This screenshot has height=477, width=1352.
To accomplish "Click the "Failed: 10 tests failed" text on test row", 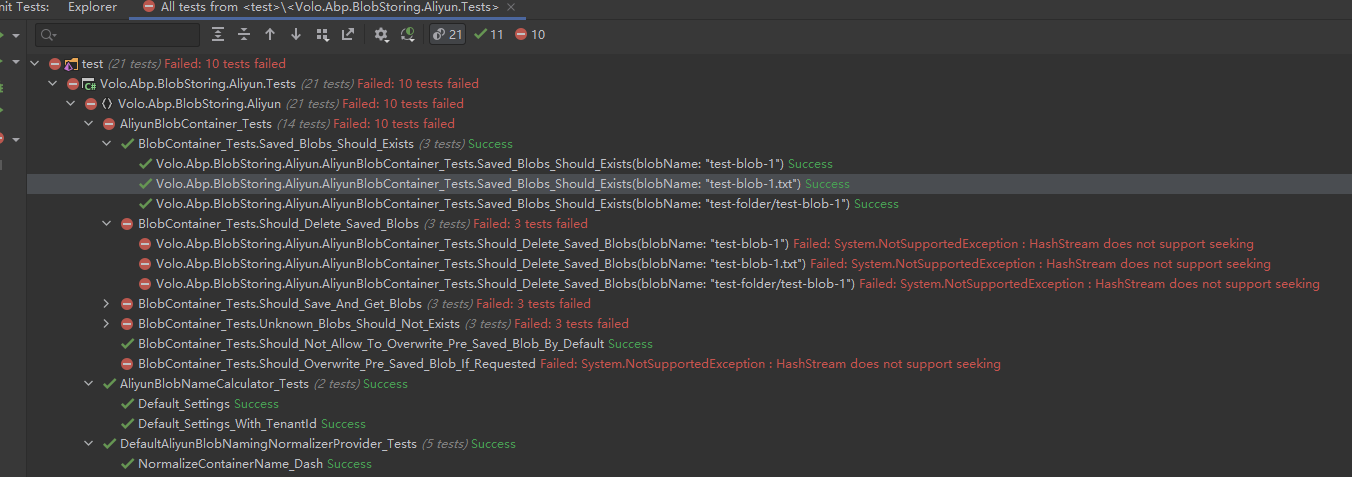I will (225, 64).
